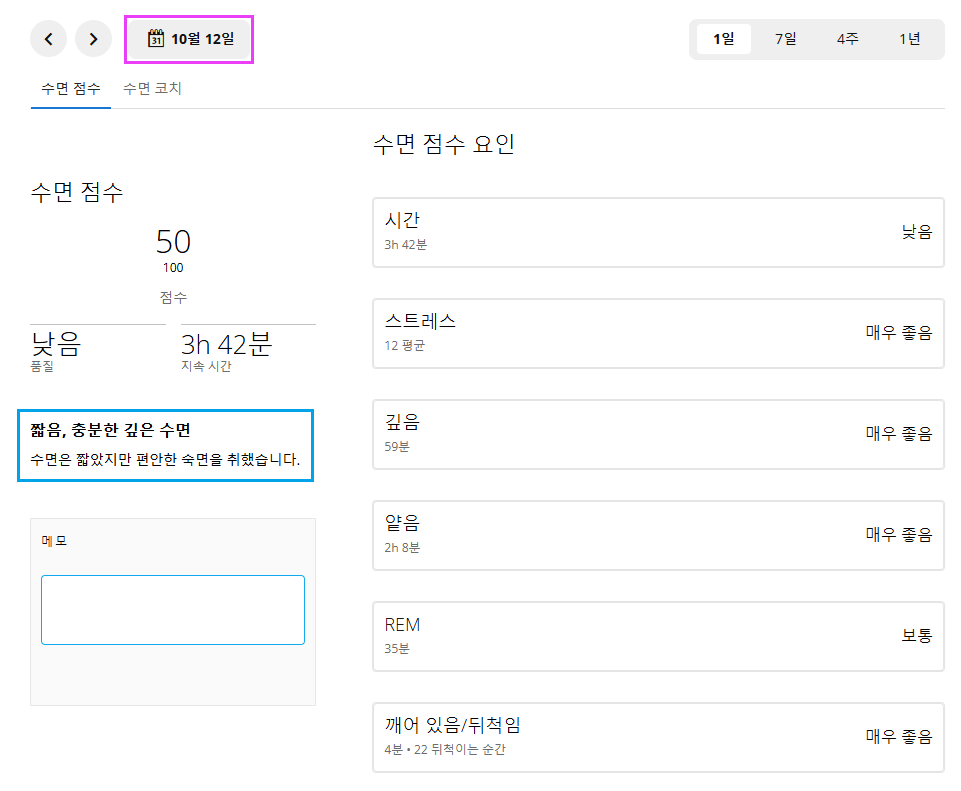Screen dimensions: 961x791
Task: Click the 낮음 rating on 시간 card
Action: coord(917,232)
